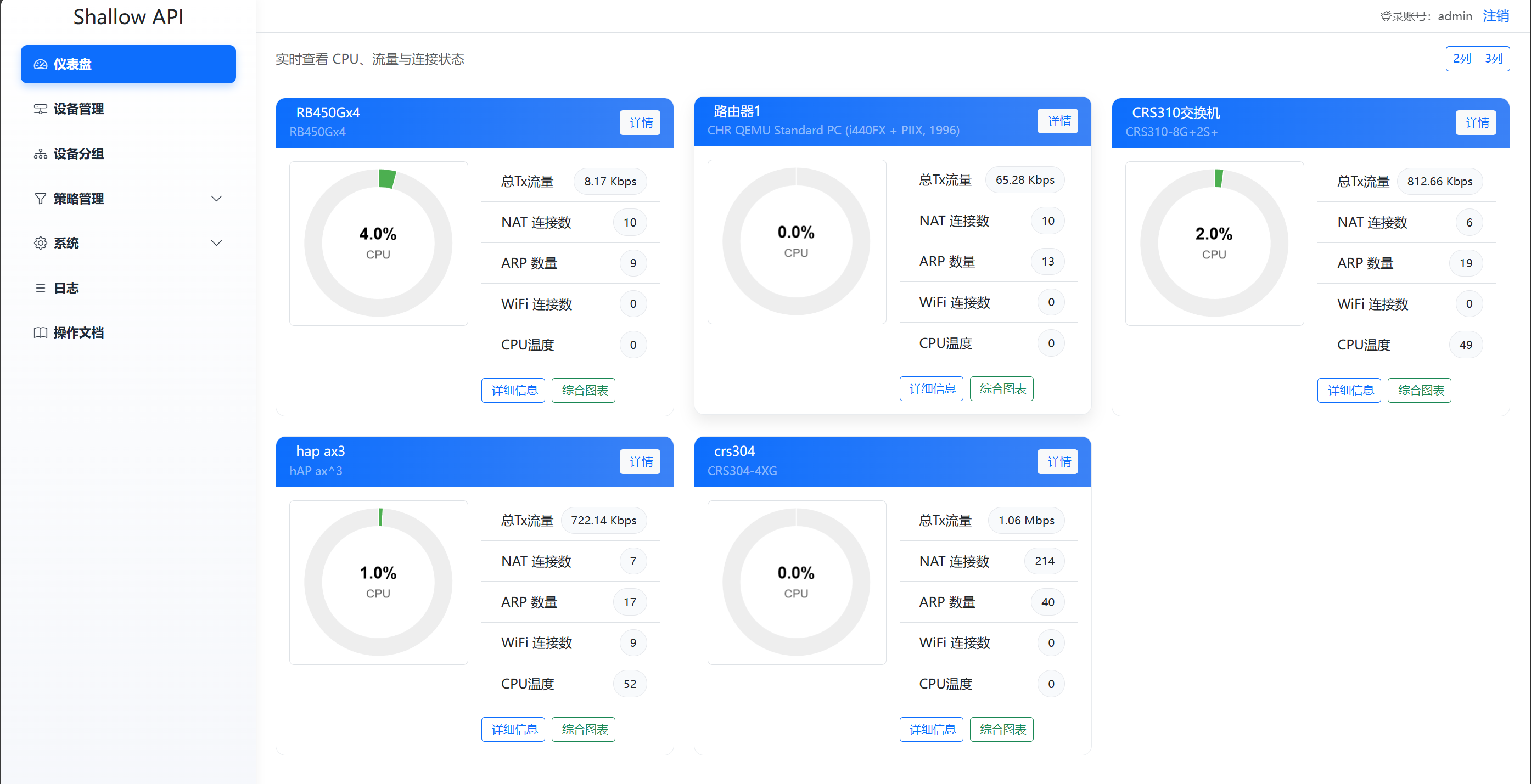The width and height of the screenshot is (1531, 784).
Task: Open the 日志 menu item
Action: [x=66, y=288]
